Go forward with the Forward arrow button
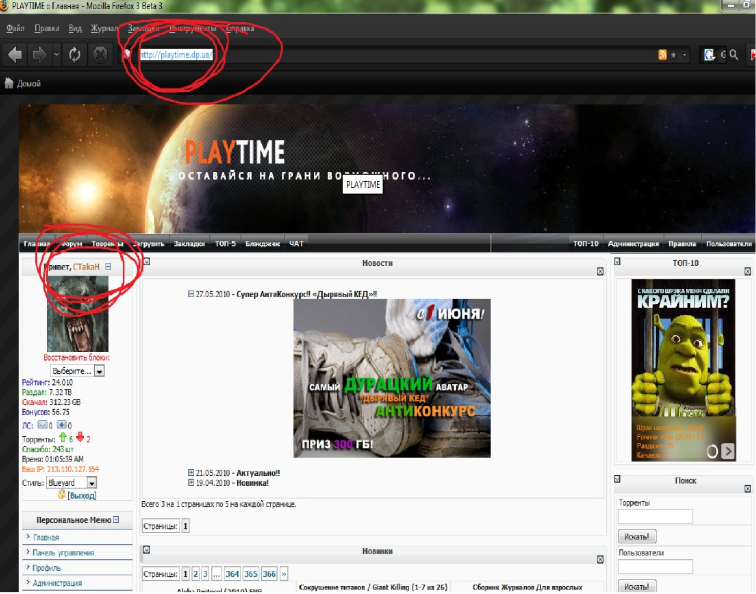Screen dimensions: 756x594 39,54
